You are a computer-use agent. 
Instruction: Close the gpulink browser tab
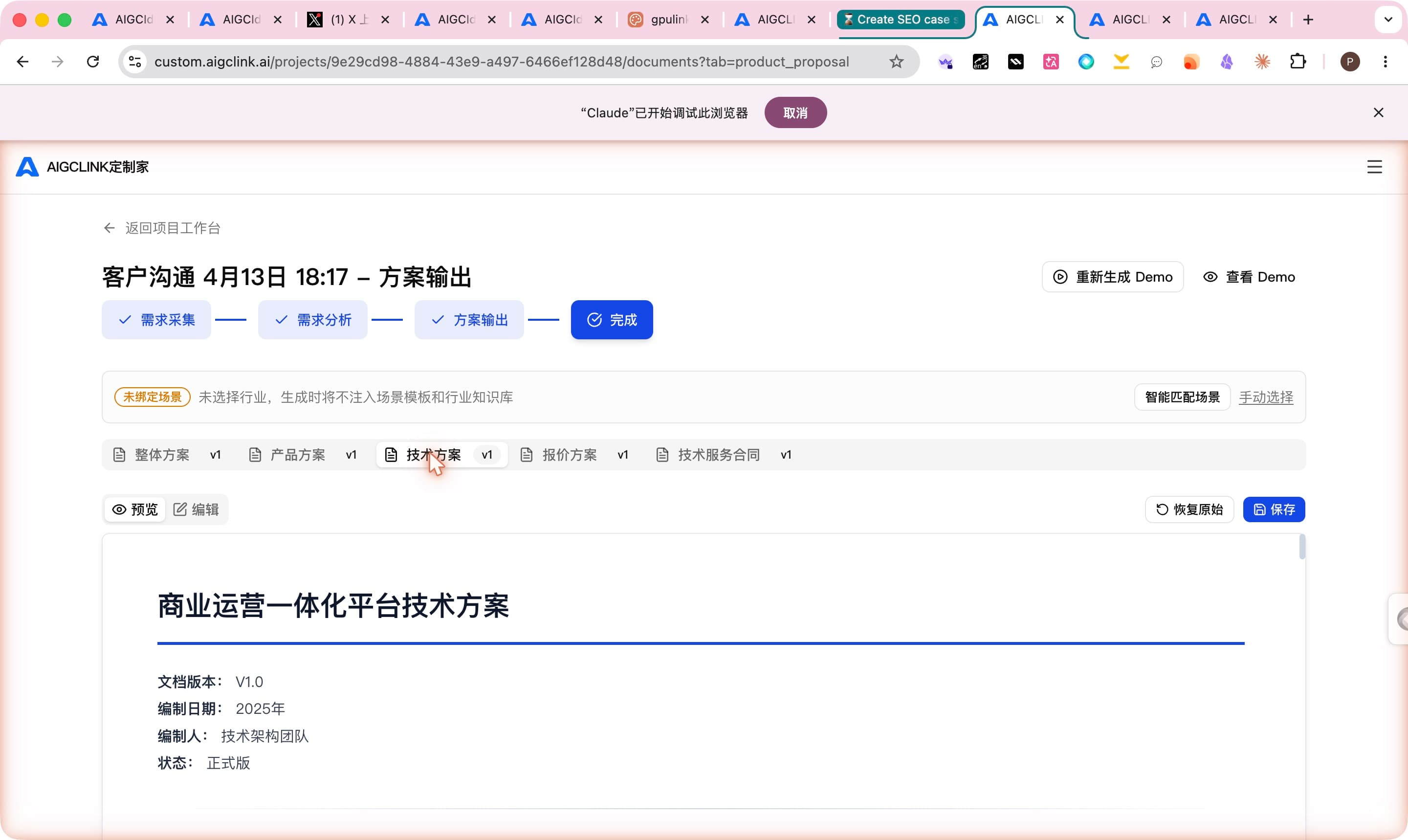coord(704,20)
